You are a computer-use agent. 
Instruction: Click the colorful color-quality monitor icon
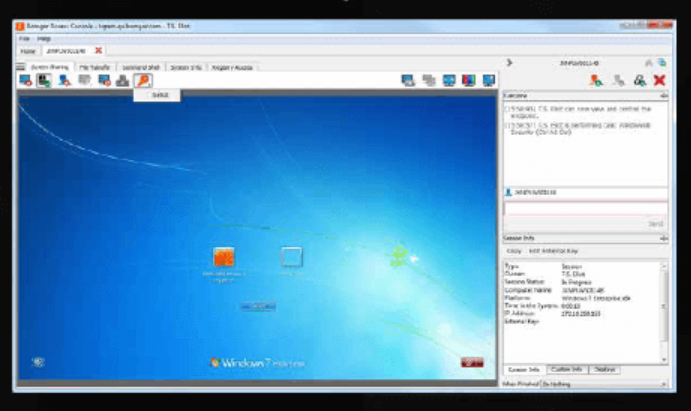468,80
